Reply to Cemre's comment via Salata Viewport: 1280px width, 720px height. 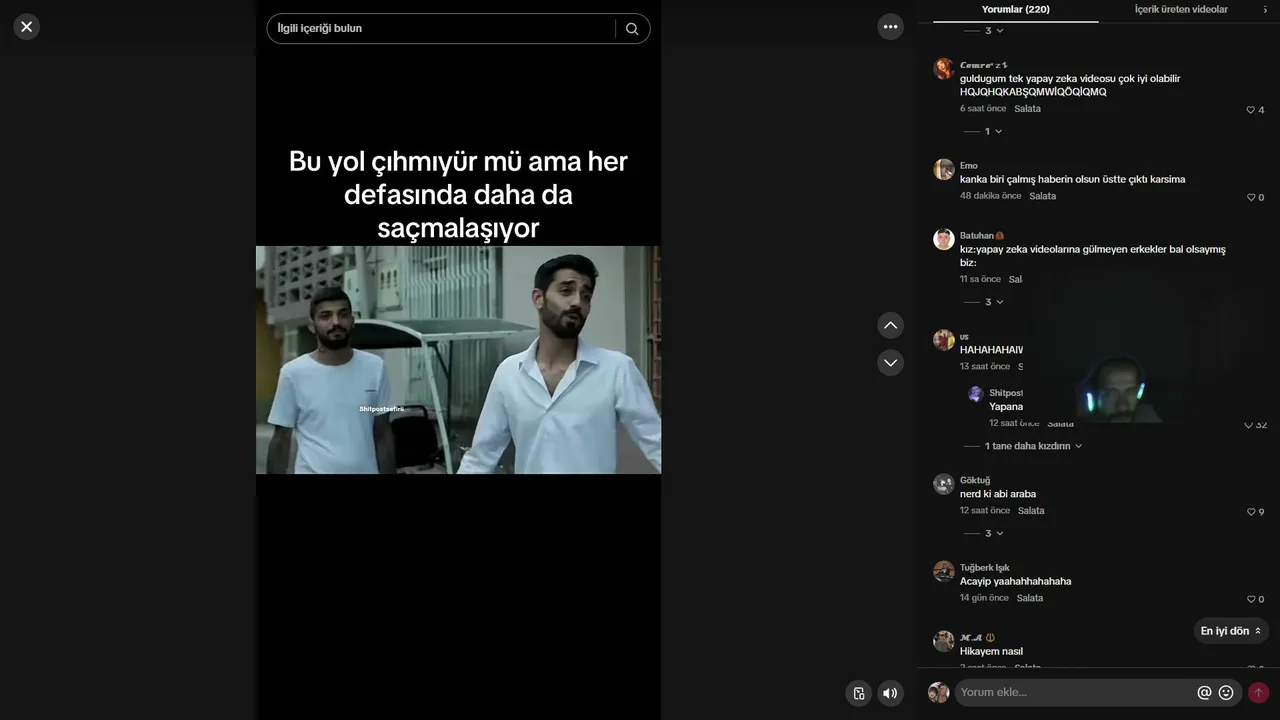click(1027, 109)
